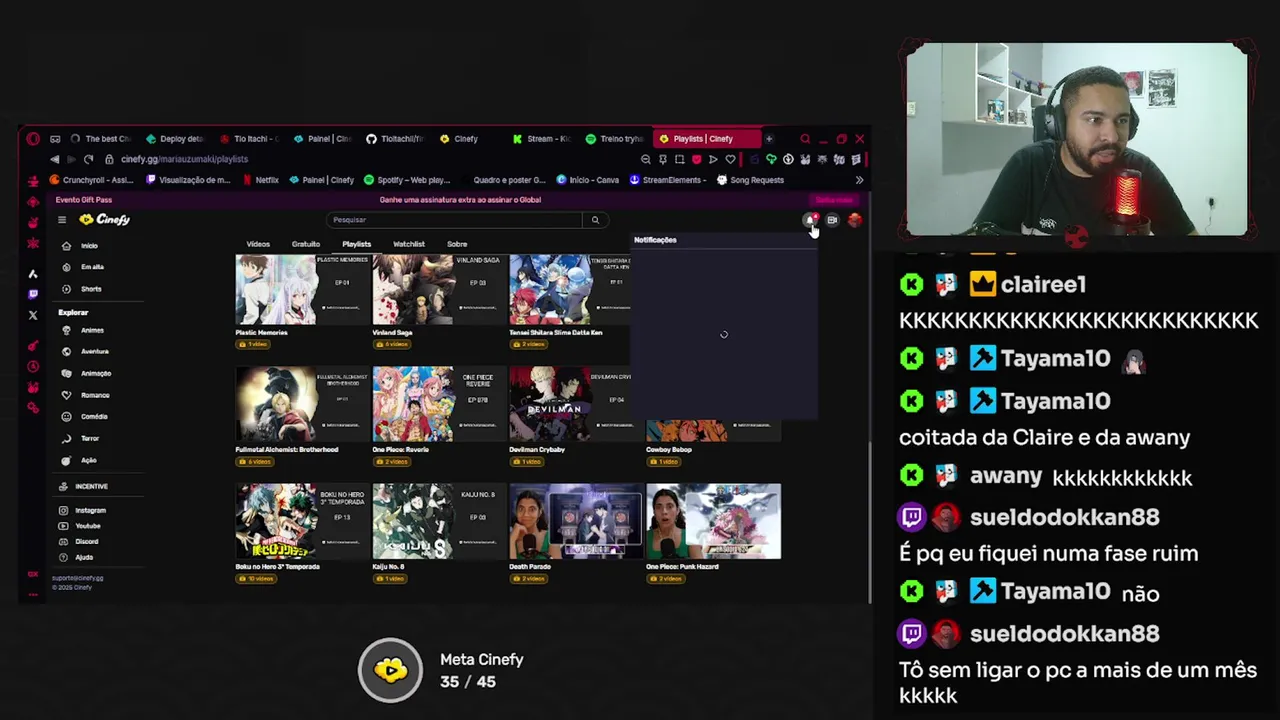Open One Piece: Punk Hazard playlist thumbnail
The height and width of the screenshot is (720, 1280).
coord(714,521)
